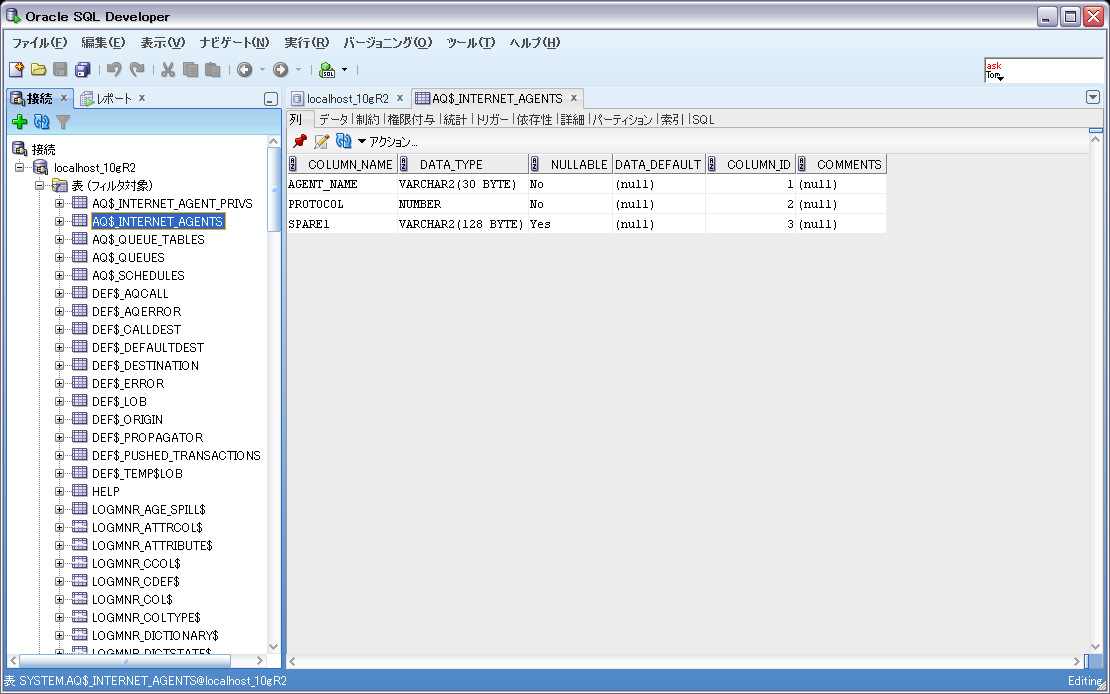
Task: Open the SQL Worksheet icon
Action: (x=327, y=69)
